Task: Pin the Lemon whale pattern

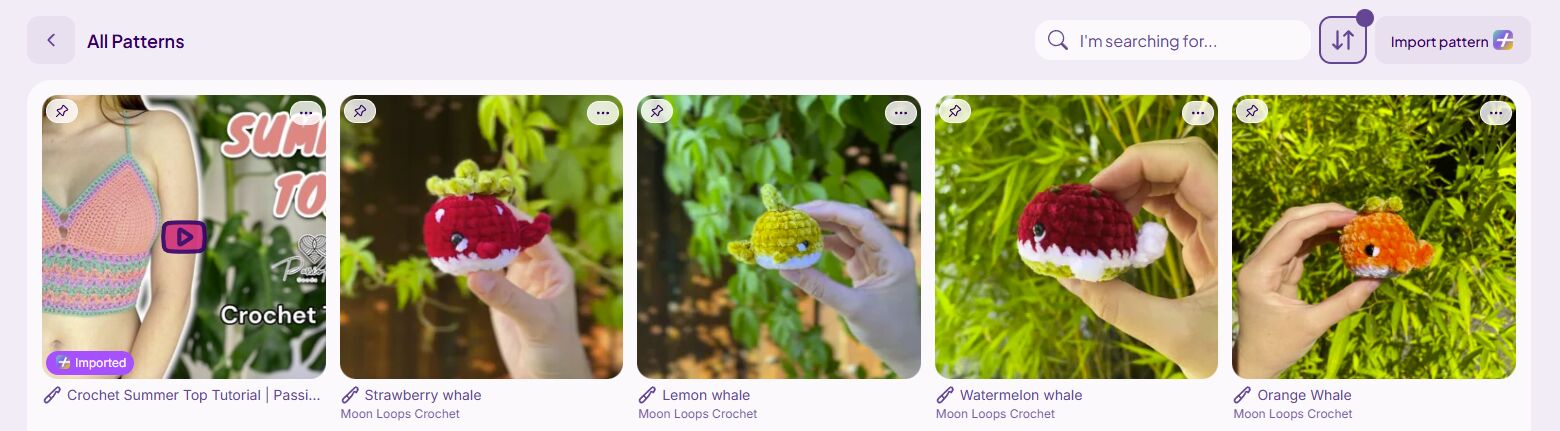Action: pyautogui.click(x=657, y=111)
